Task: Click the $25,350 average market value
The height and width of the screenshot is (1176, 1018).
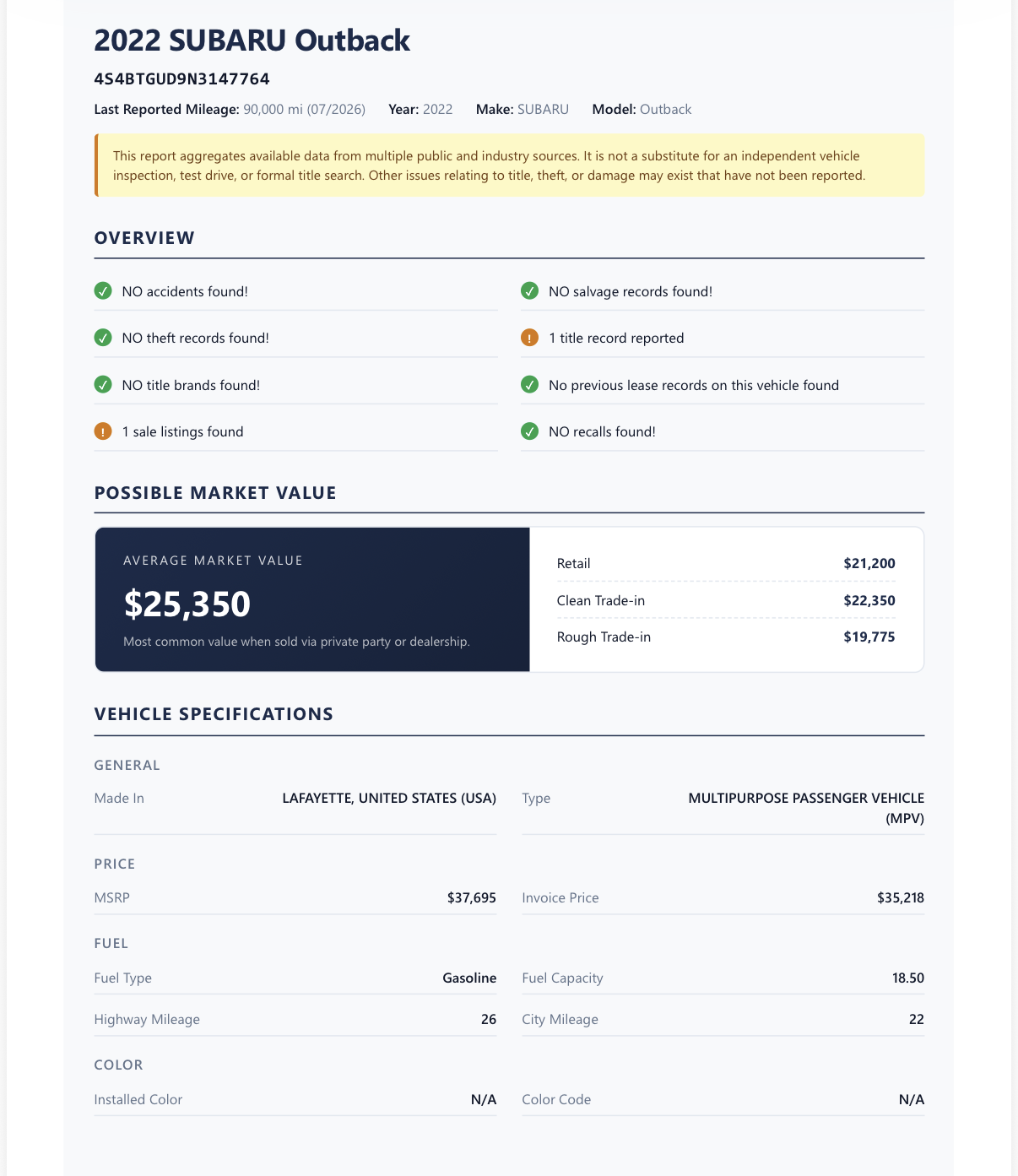Action: (187, 604)
